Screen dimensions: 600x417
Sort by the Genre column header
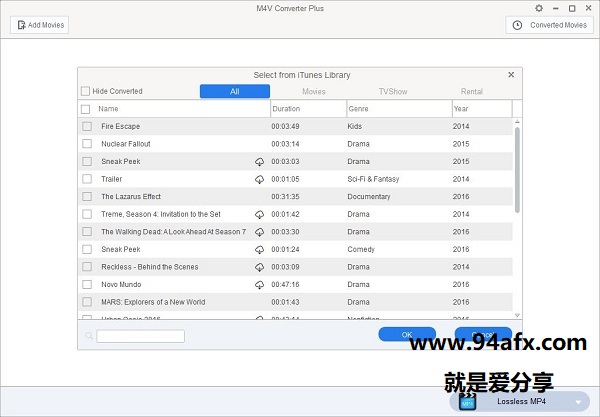pos(358,109)
